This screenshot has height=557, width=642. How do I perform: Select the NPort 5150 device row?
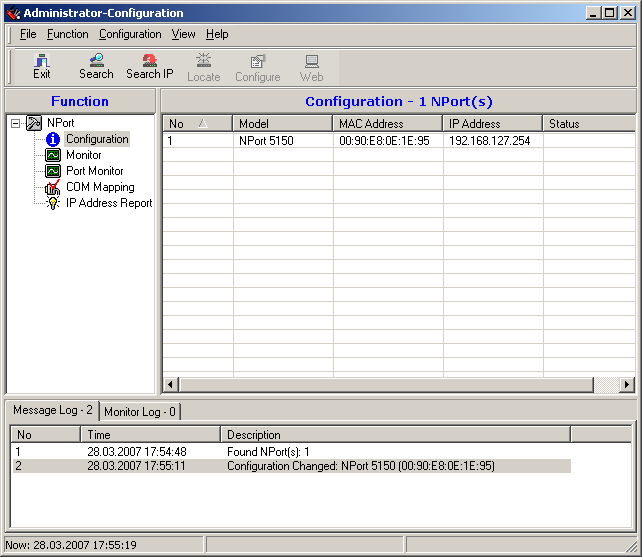pos(265,141)
